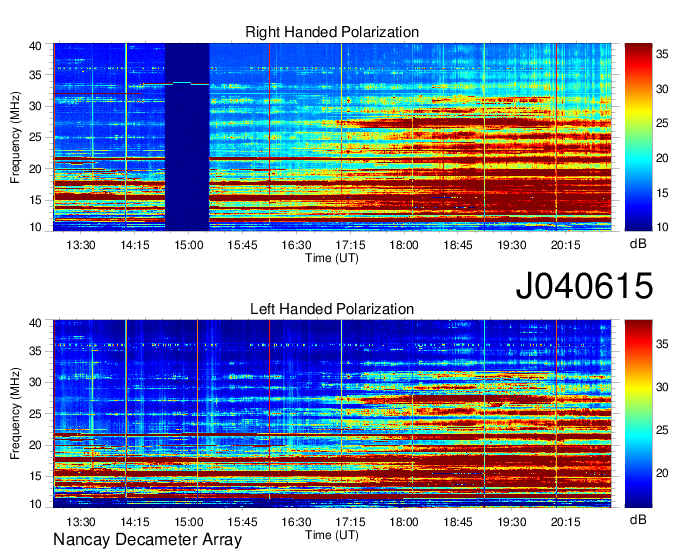Click 20:15 time tick on Left Handed plot

click(566, 522)
